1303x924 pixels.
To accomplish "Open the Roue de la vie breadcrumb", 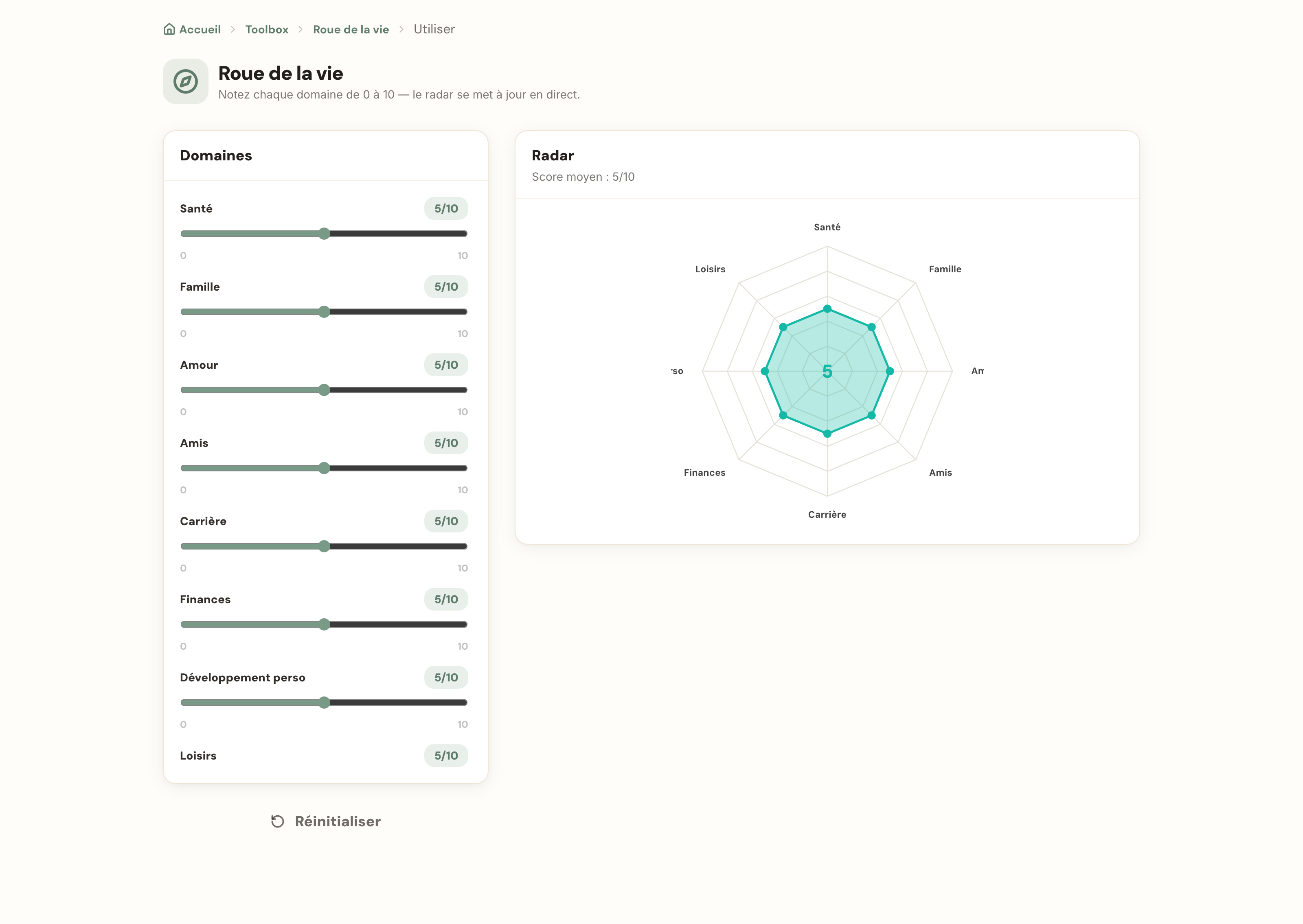I will coord(351,29).
